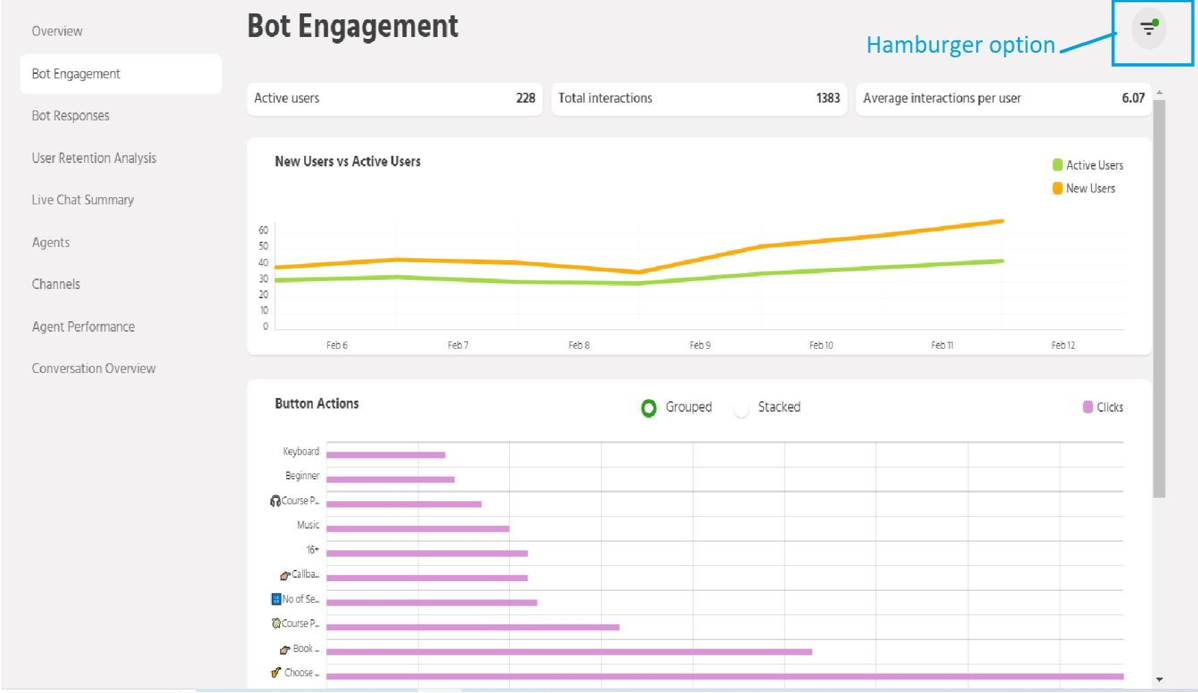Viewport: 1198px width, 693px height.
Task: Open the hamburger filter icon
Action: [1148, 29]
